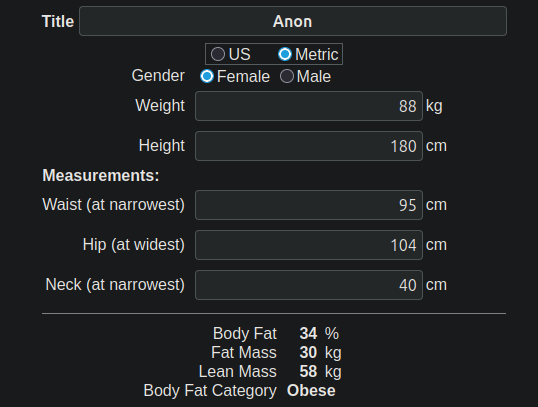Viewport: 538px width, 407px height.
Task: Choose the Male gender option
Action: pyautogui.click(x=287, y=76)
